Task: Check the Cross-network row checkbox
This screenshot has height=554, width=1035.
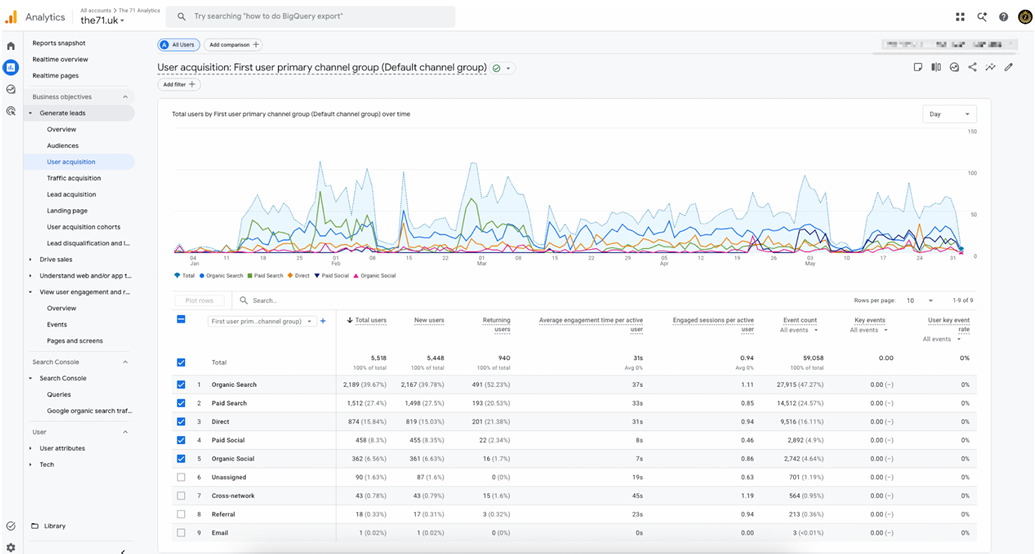Action: click(181, 495)
